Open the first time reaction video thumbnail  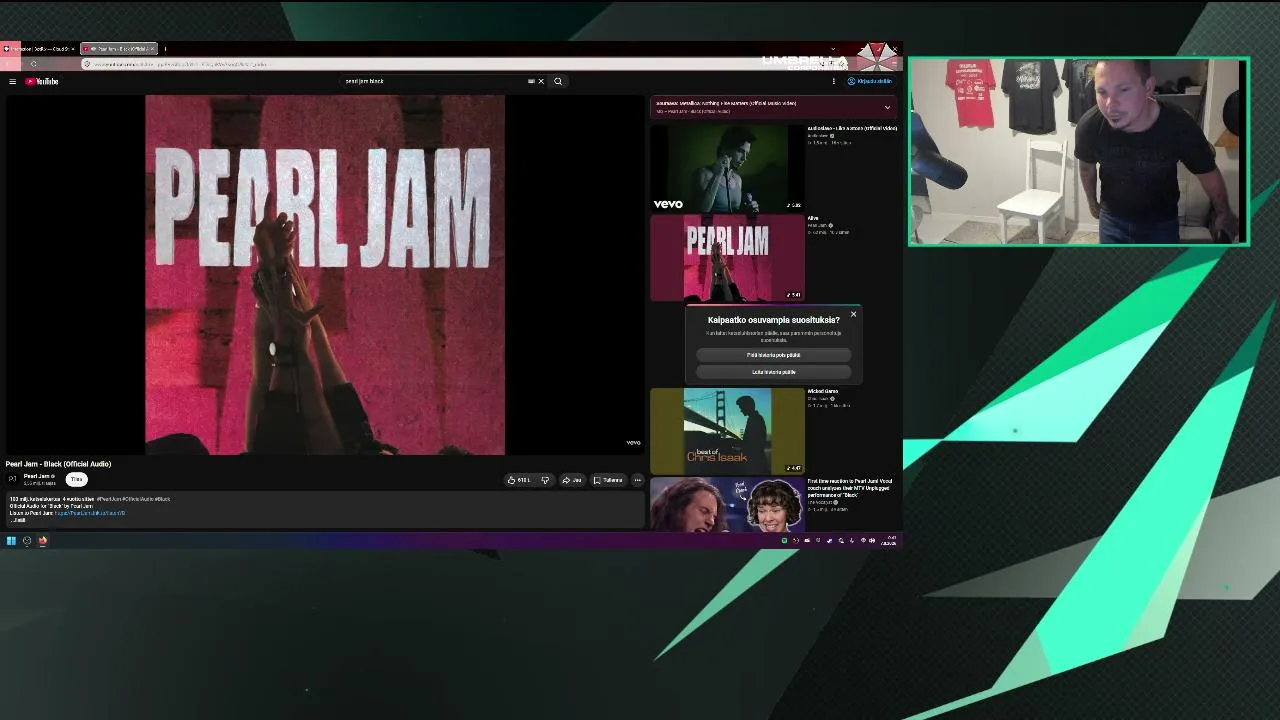point(727,504)
